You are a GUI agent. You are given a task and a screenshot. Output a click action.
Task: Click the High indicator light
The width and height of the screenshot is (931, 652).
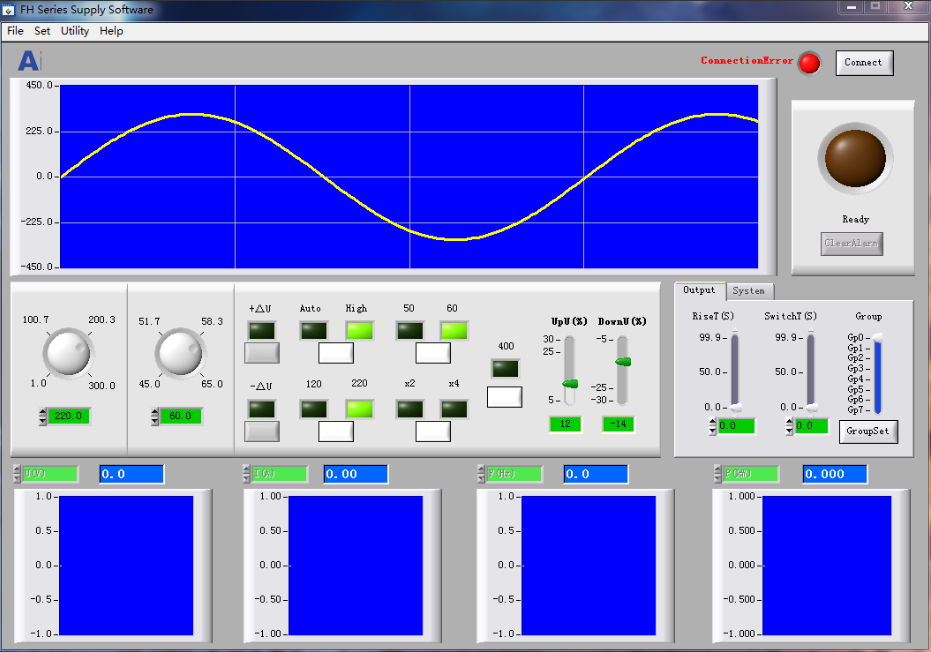[359, 331]
